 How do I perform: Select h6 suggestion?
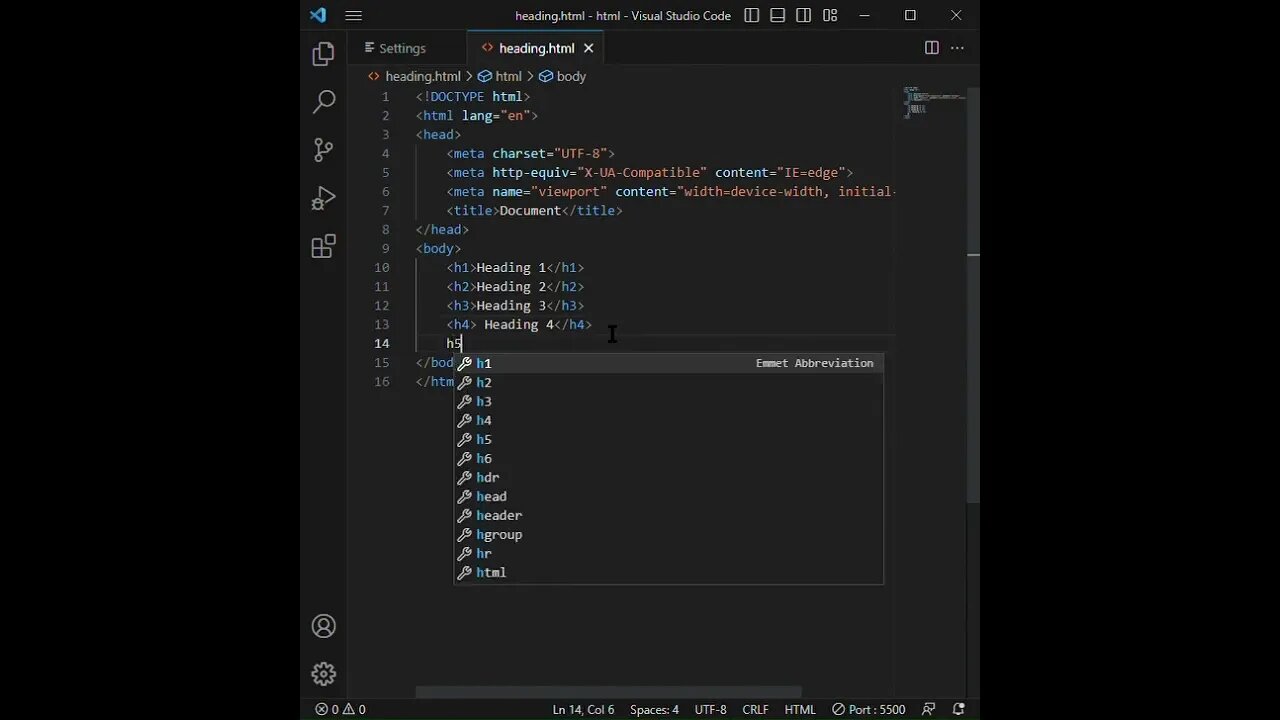(x=668, y=458)
